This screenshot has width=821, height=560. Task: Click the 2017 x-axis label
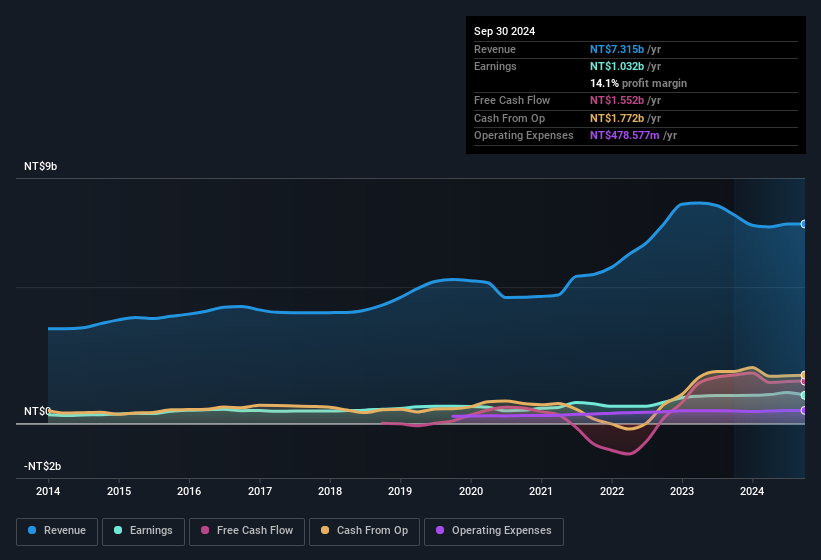pos(260,491)
